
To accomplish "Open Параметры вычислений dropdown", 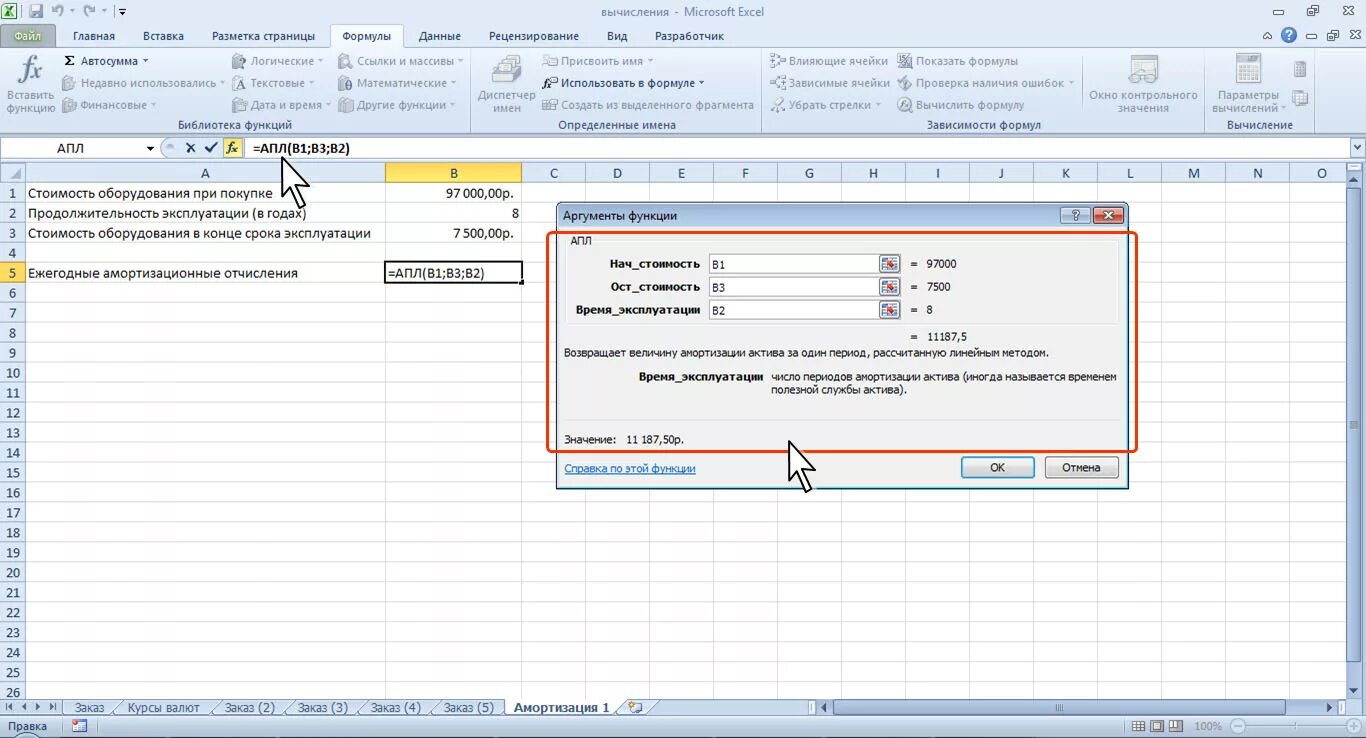I will click(1248, 85).
